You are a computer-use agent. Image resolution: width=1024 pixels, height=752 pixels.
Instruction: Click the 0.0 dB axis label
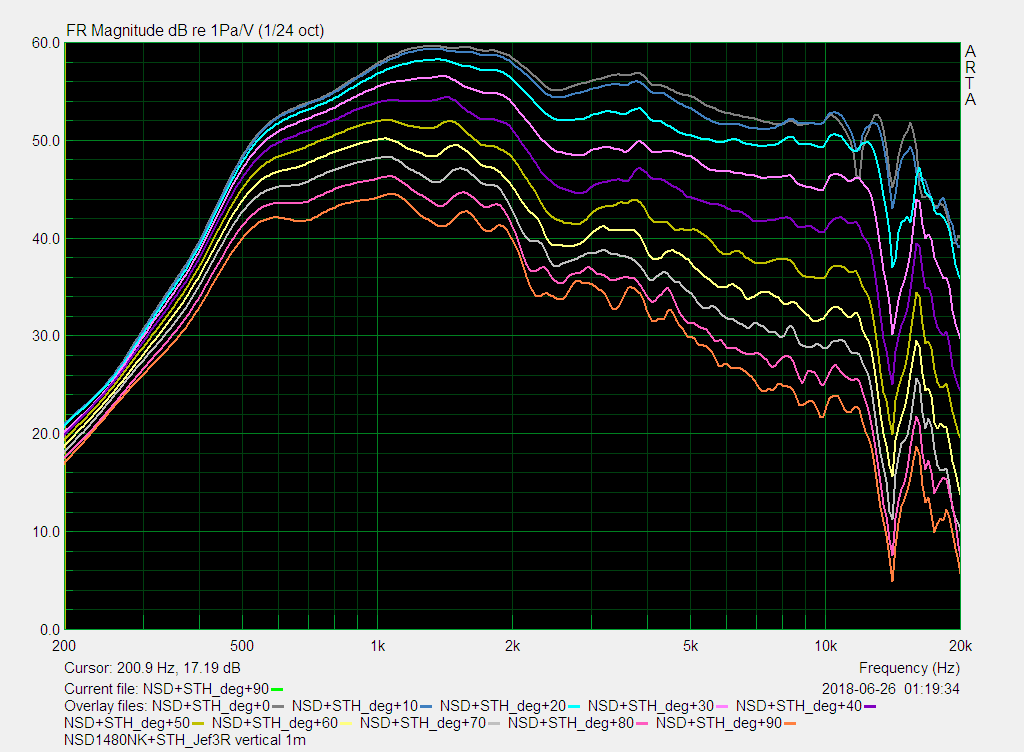point(50,630)
